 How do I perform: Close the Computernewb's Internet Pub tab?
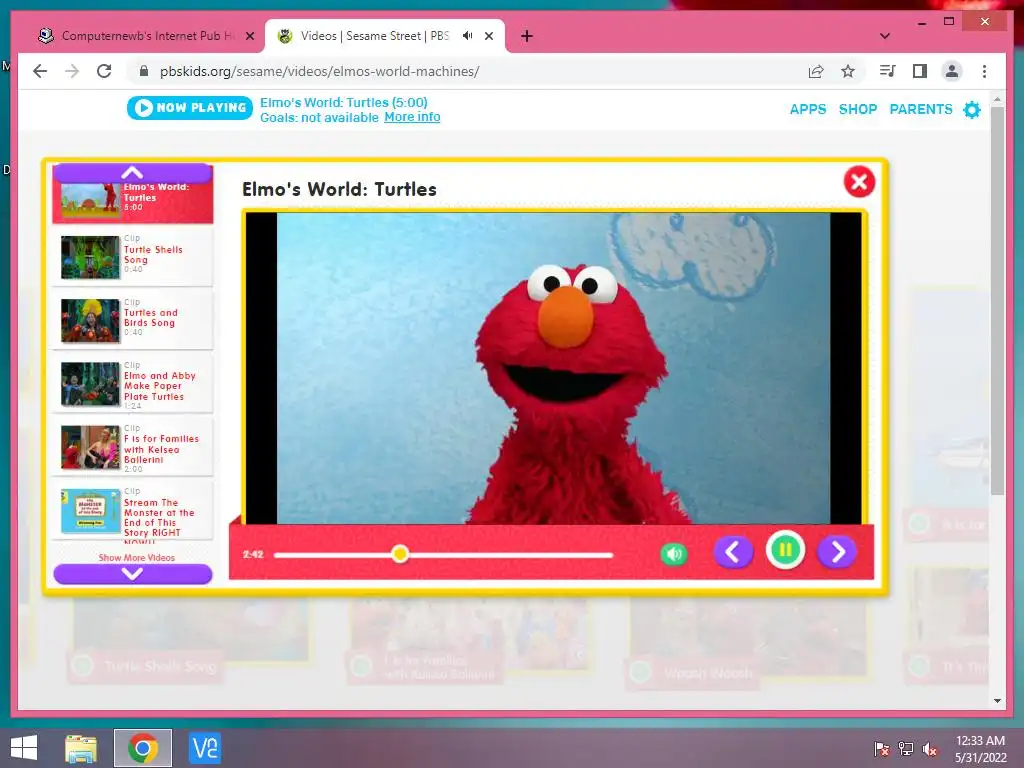coord(249,37)
